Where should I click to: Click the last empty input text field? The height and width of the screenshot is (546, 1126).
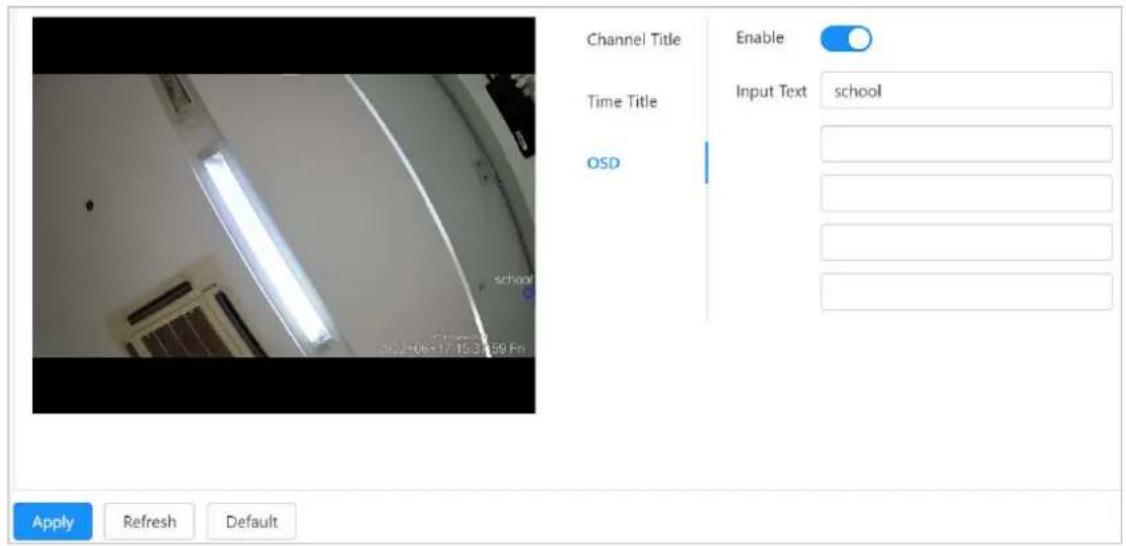tap(966, 292)
